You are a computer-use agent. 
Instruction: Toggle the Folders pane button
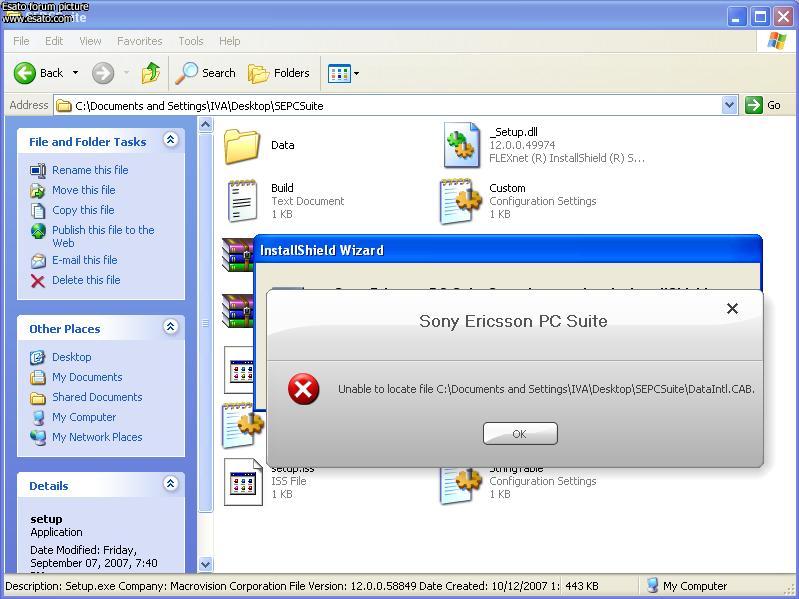pos(279,73)
